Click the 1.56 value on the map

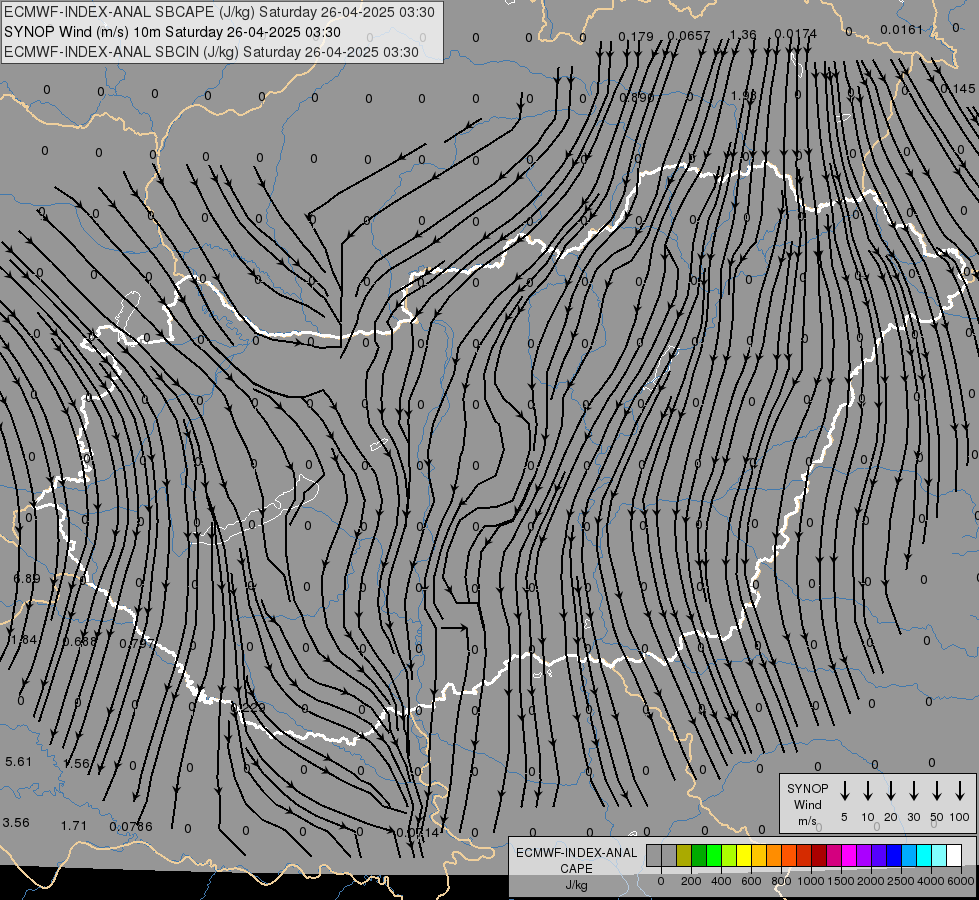click(x=77, y=763)
